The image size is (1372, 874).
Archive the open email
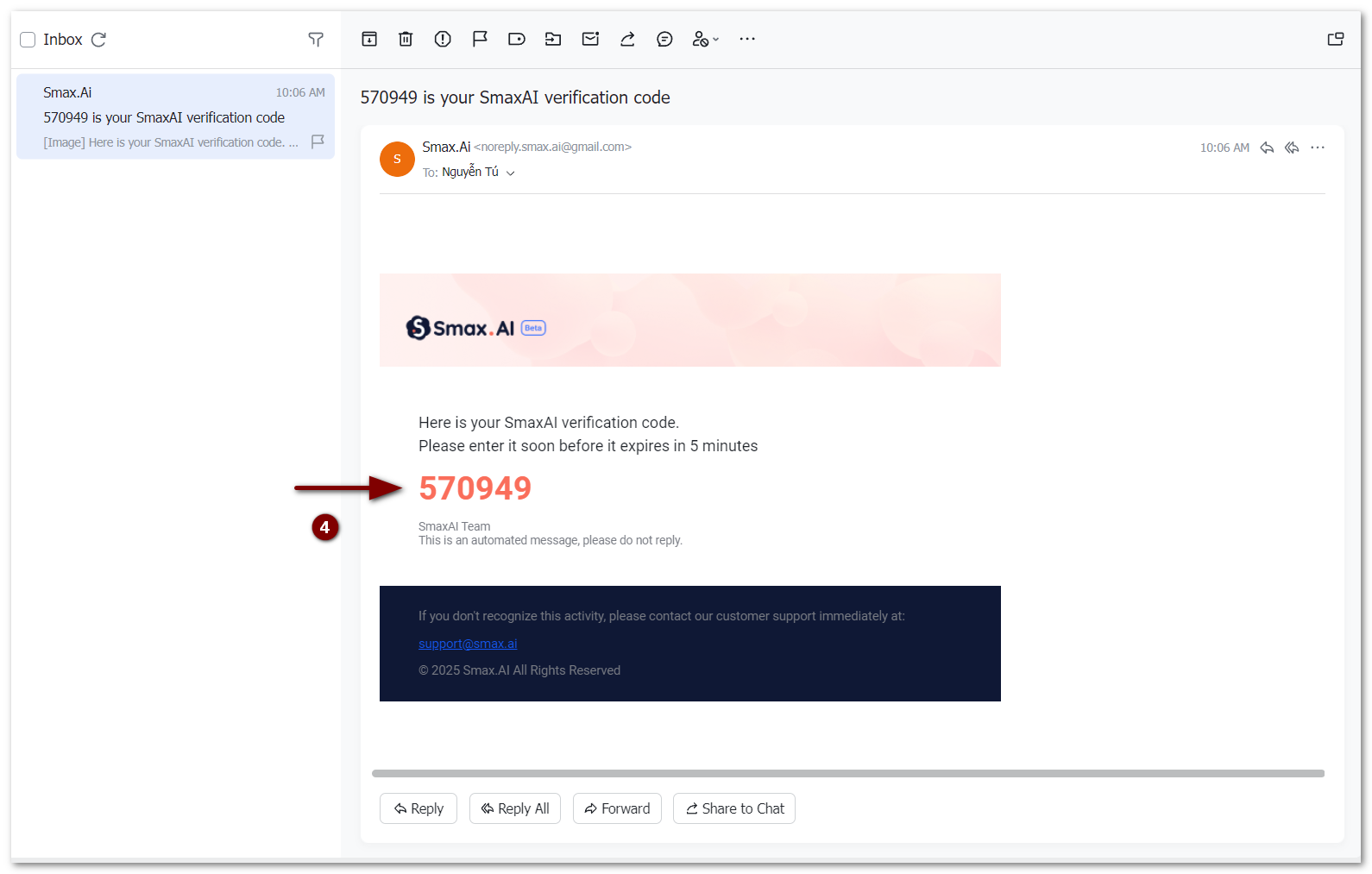click(x=369, y=39)
